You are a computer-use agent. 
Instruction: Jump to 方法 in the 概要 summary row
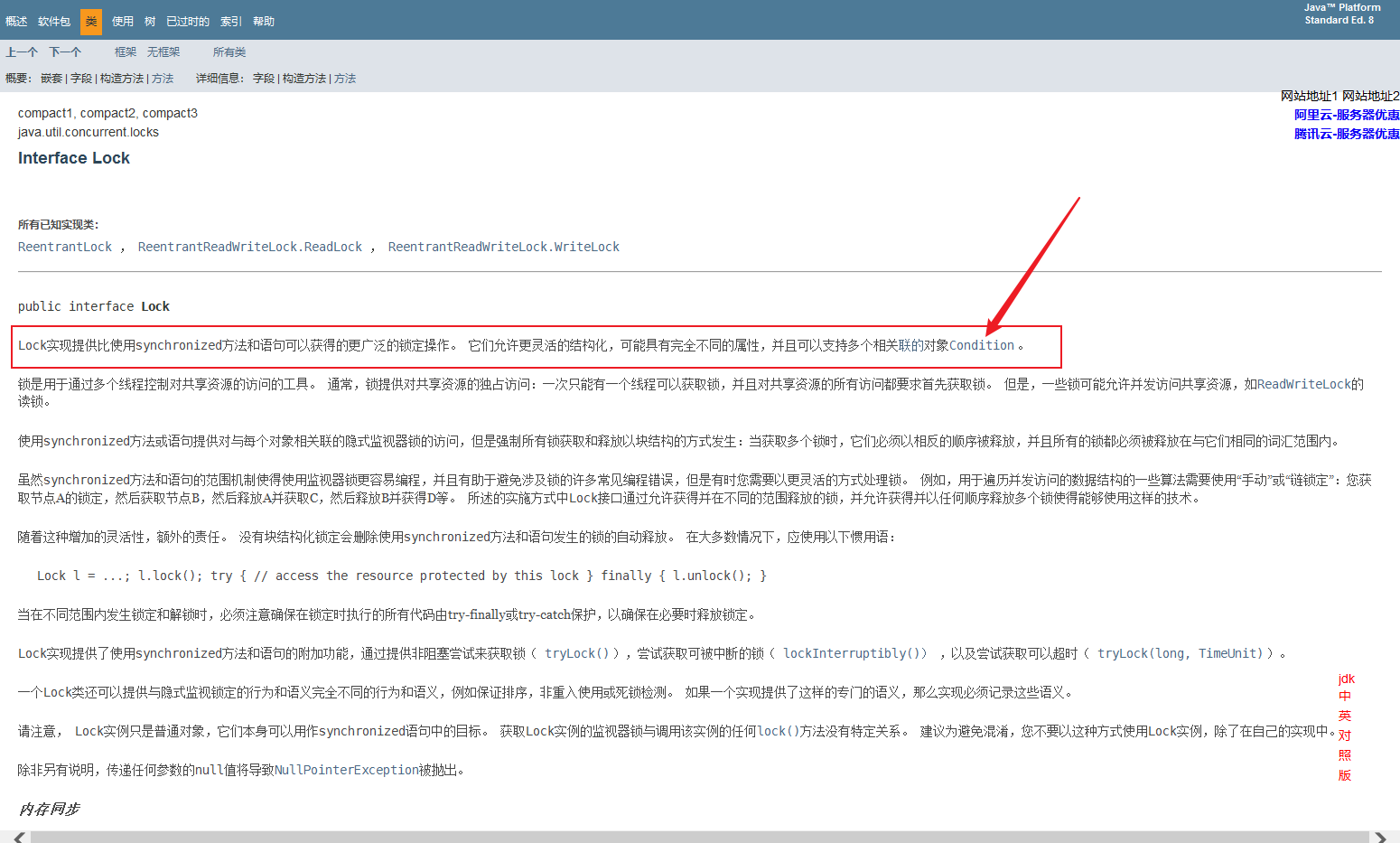click(163, 79)
